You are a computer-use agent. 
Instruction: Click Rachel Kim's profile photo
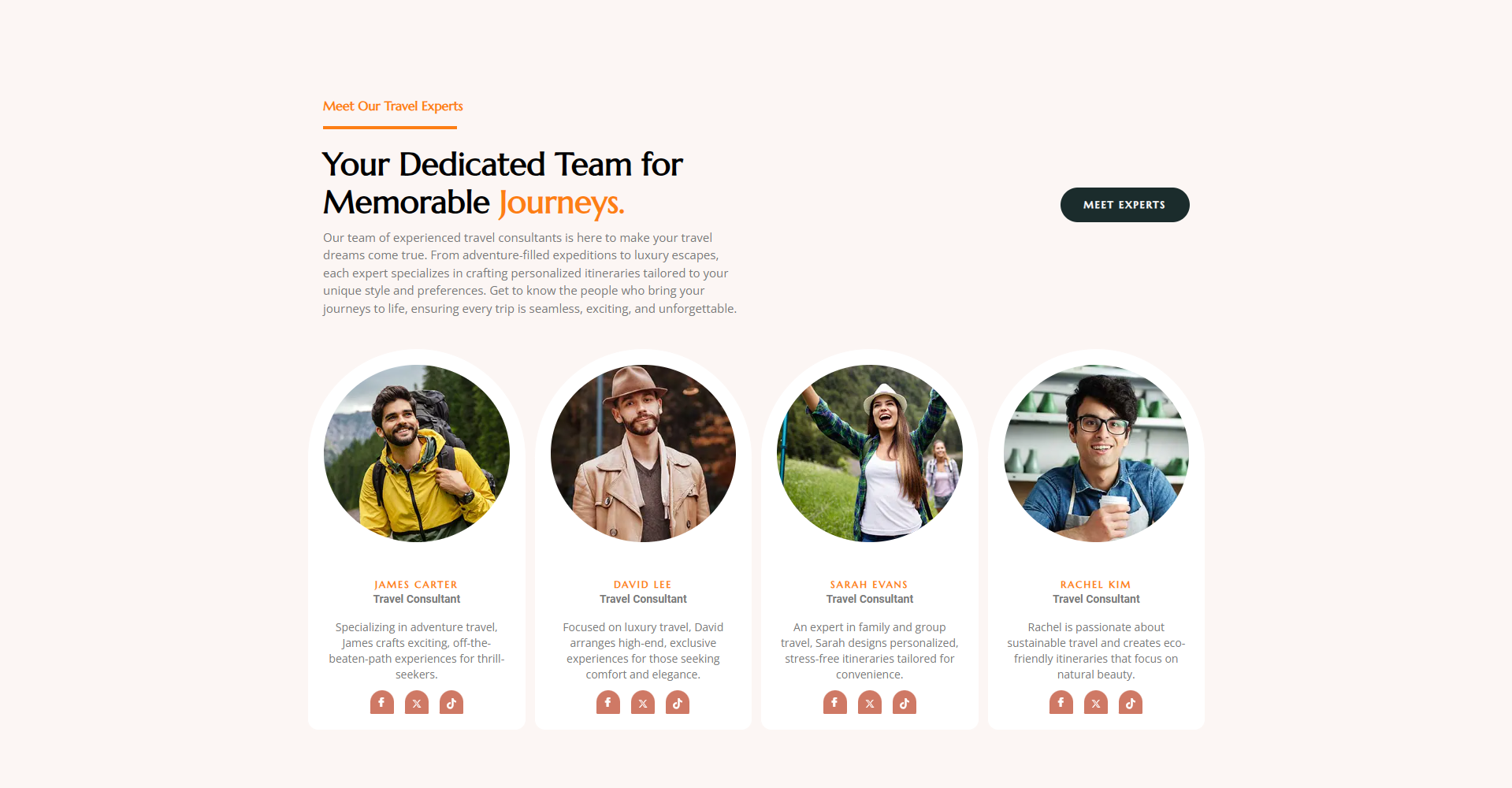pos(1096,453)
